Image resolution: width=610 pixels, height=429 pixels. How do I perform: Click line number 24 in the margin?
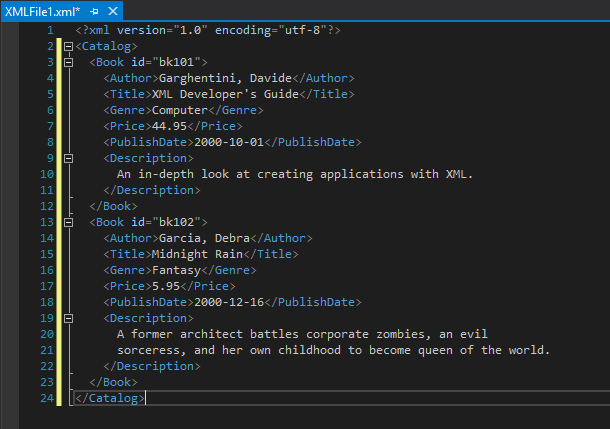(46, 398)
